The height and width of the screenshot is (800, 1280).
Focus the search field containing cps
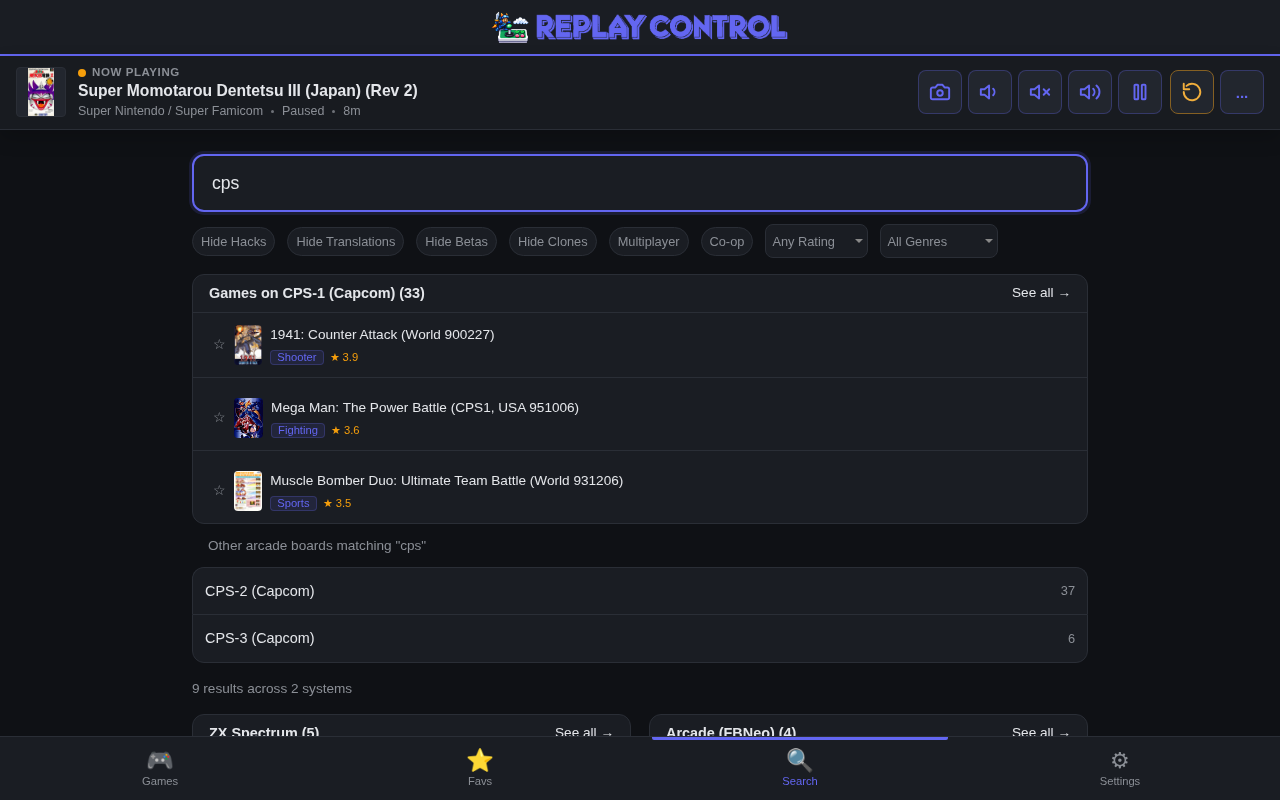(x=640, y=183)
